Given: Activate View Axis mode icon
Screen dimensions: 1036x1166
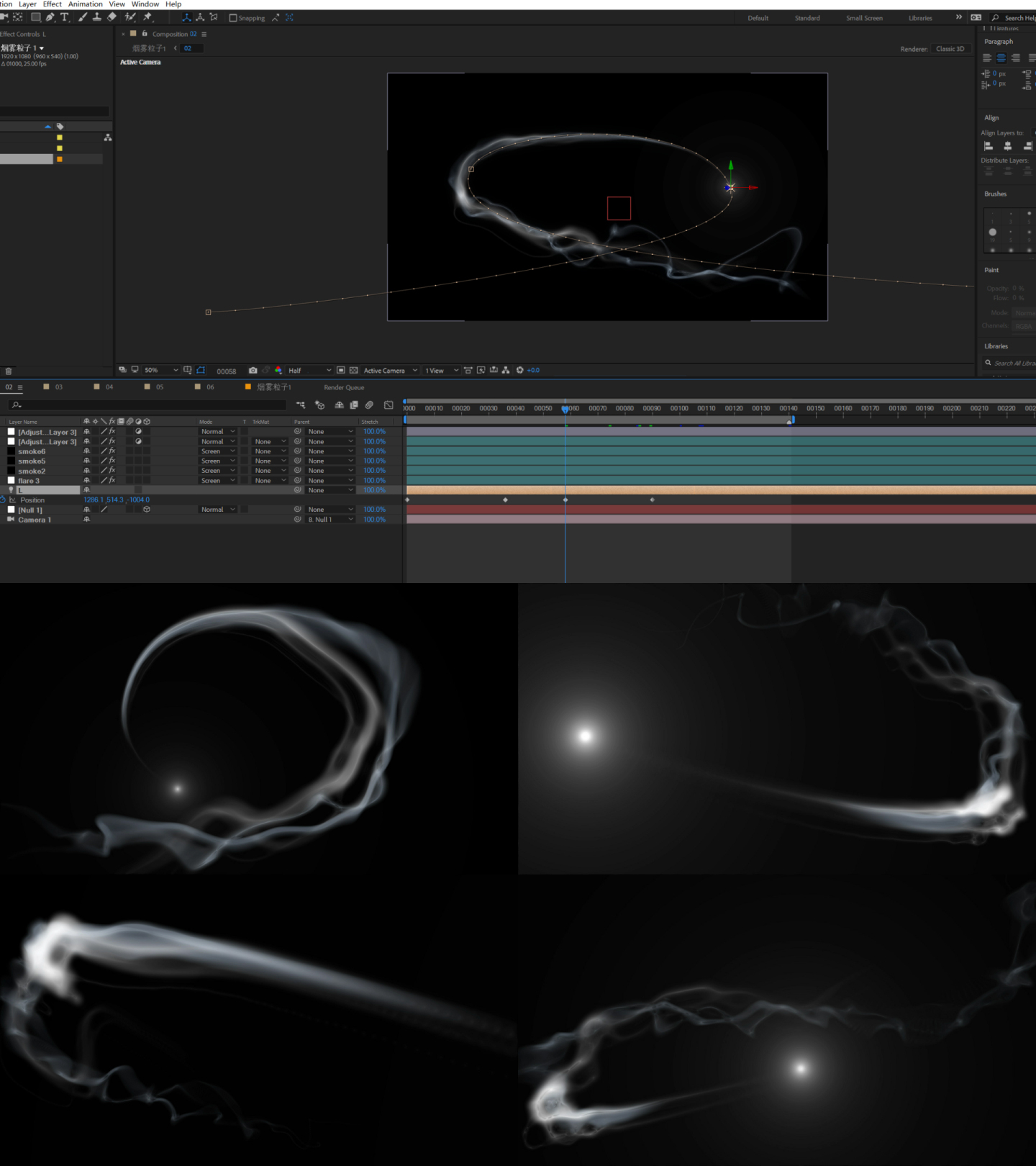Looking at the screenshot, I should (x=214, y=17).
